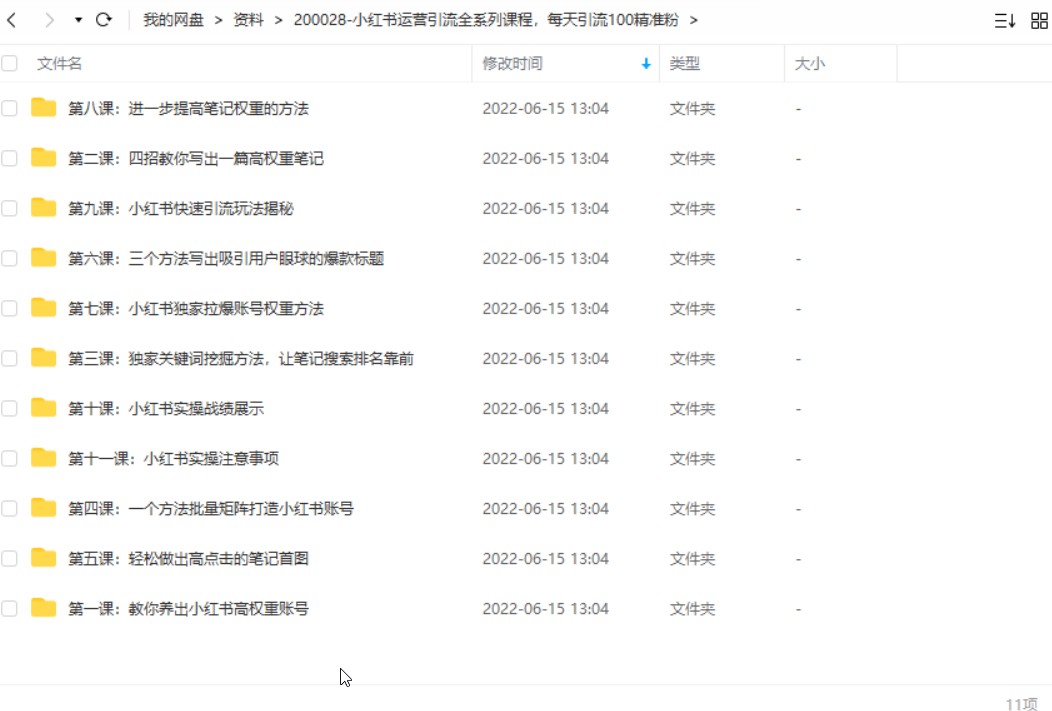Go back with the left arrow
Image resolution: width=1052 pixels, height=711 pixels.
[x=11, y=20]
